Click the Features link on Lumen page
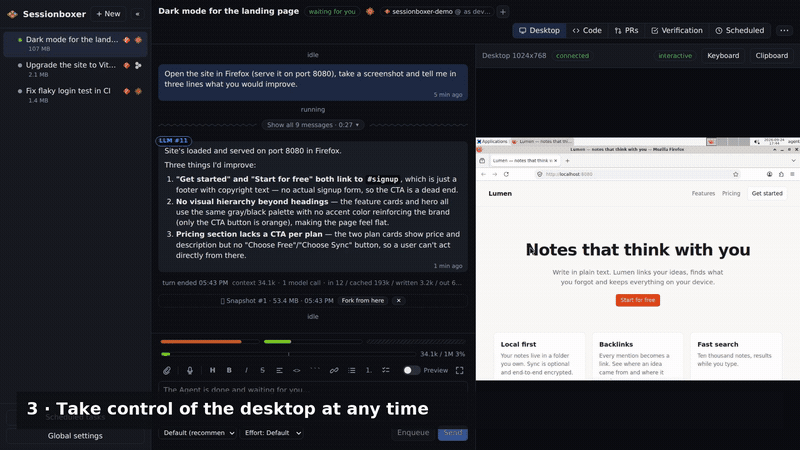800x450 pixels. tap(703, 193)
